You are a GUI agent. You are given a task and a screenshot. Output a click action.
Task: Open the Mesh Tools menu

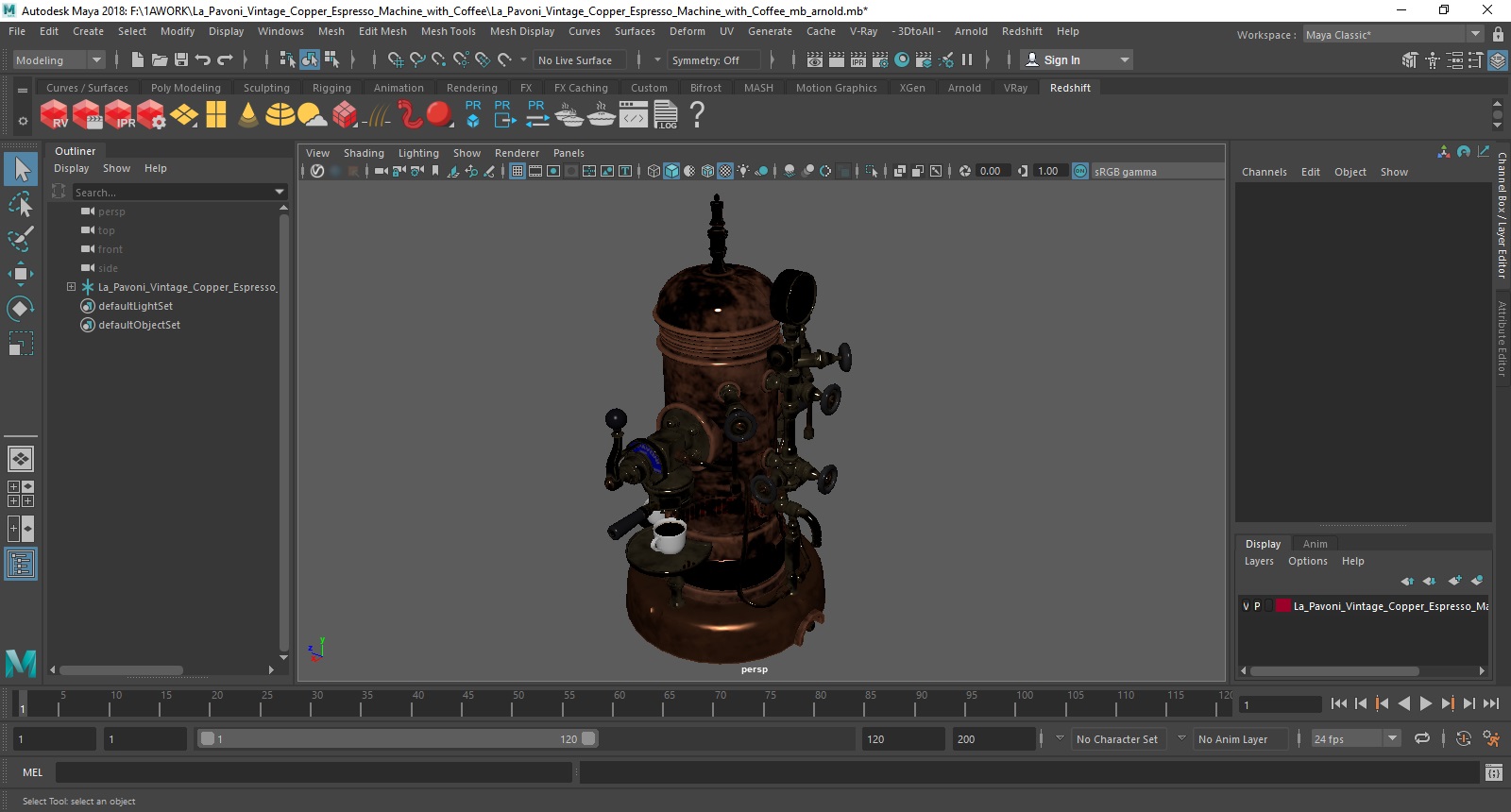(448, 31)
